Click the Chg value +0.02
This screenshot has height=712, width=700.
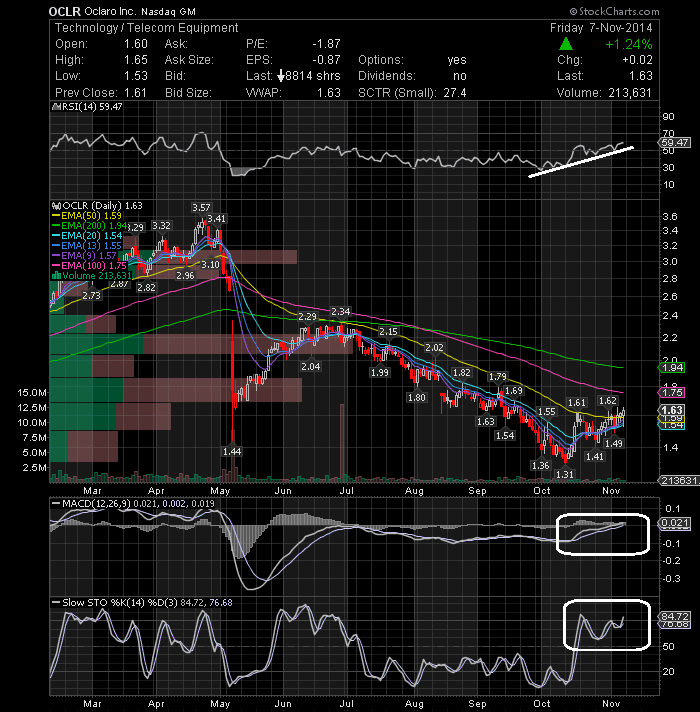pyautogui.click(x=637, y=59)
